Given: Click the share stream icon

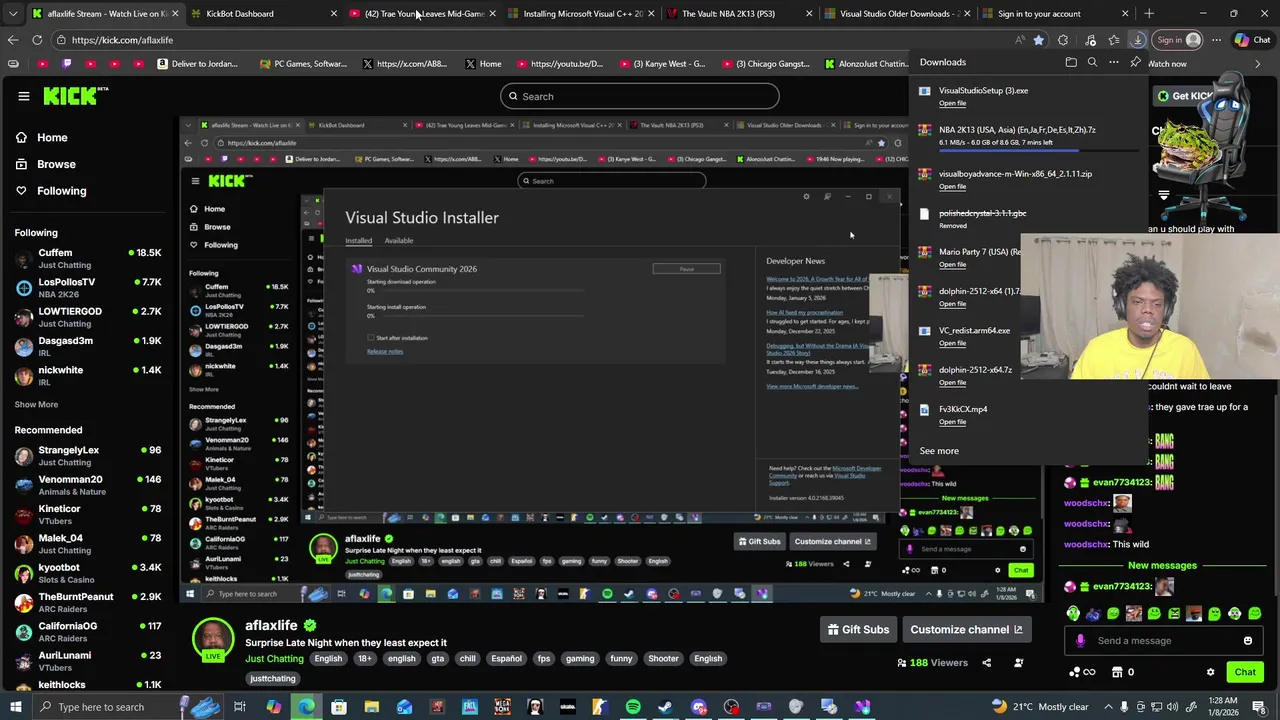Looking at the screenshot, I should [986, 663].
